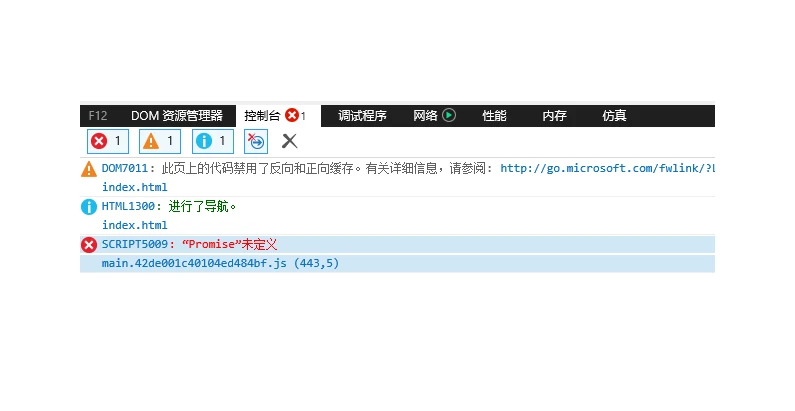Viewport: 795px width, 411px height.
Task: Open main.42de001c40104ed484bf.js source link
Action: pos(221,264)
